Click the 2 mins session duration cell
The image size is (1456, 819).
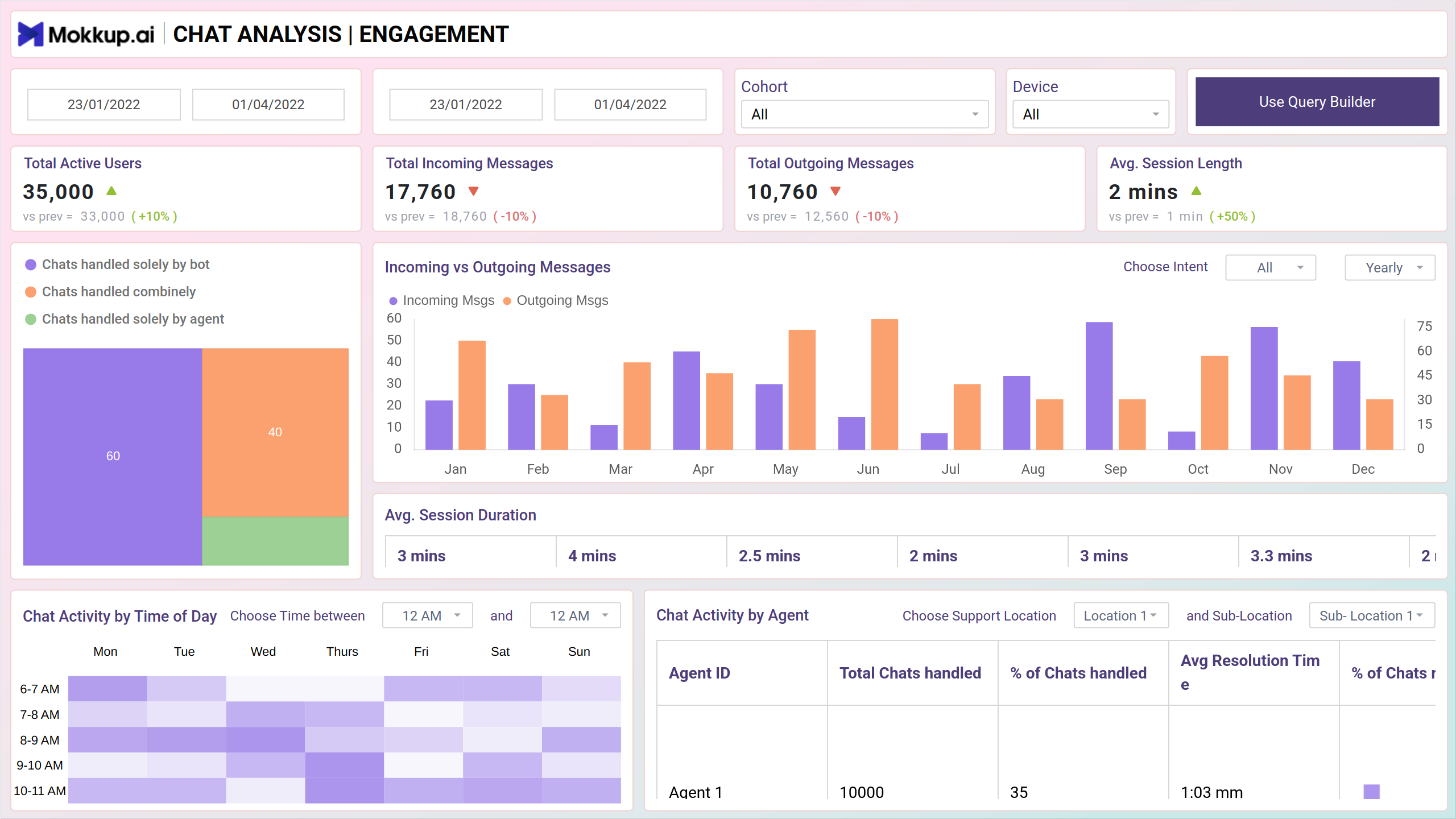pyautogui.click(x=982, y=552)
